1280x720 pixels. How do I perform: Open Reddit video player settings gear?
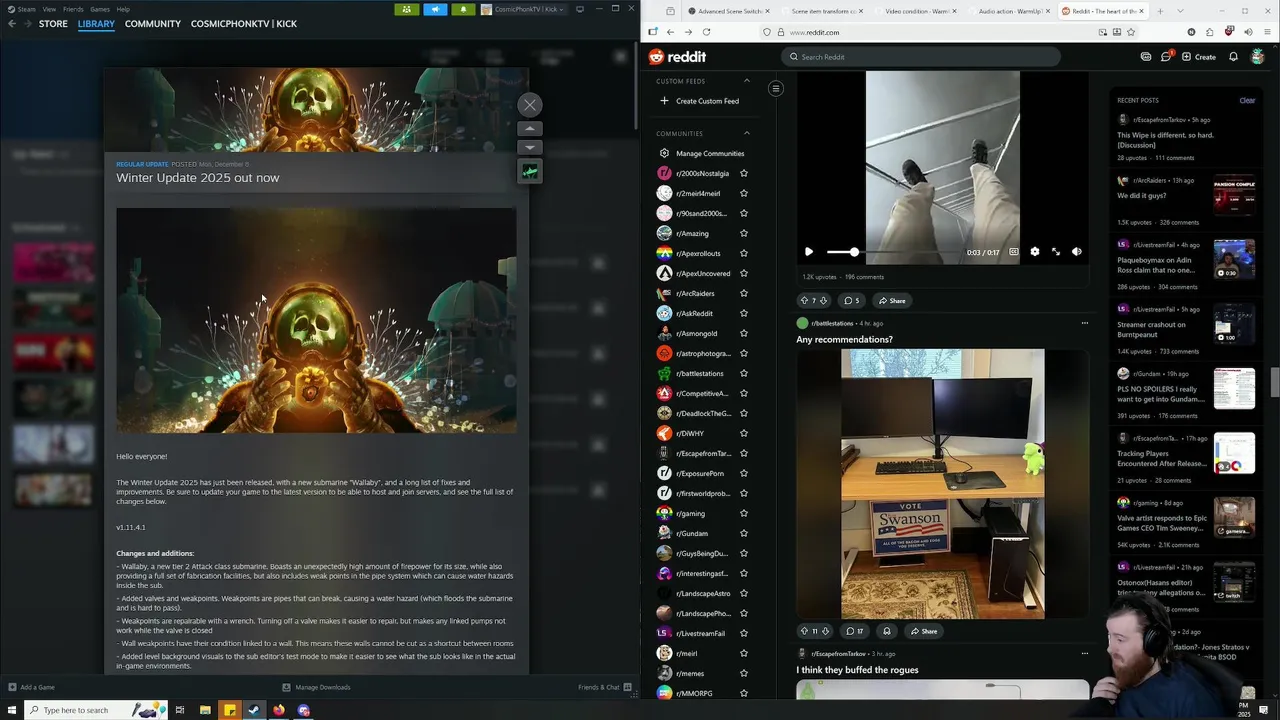1034,252
